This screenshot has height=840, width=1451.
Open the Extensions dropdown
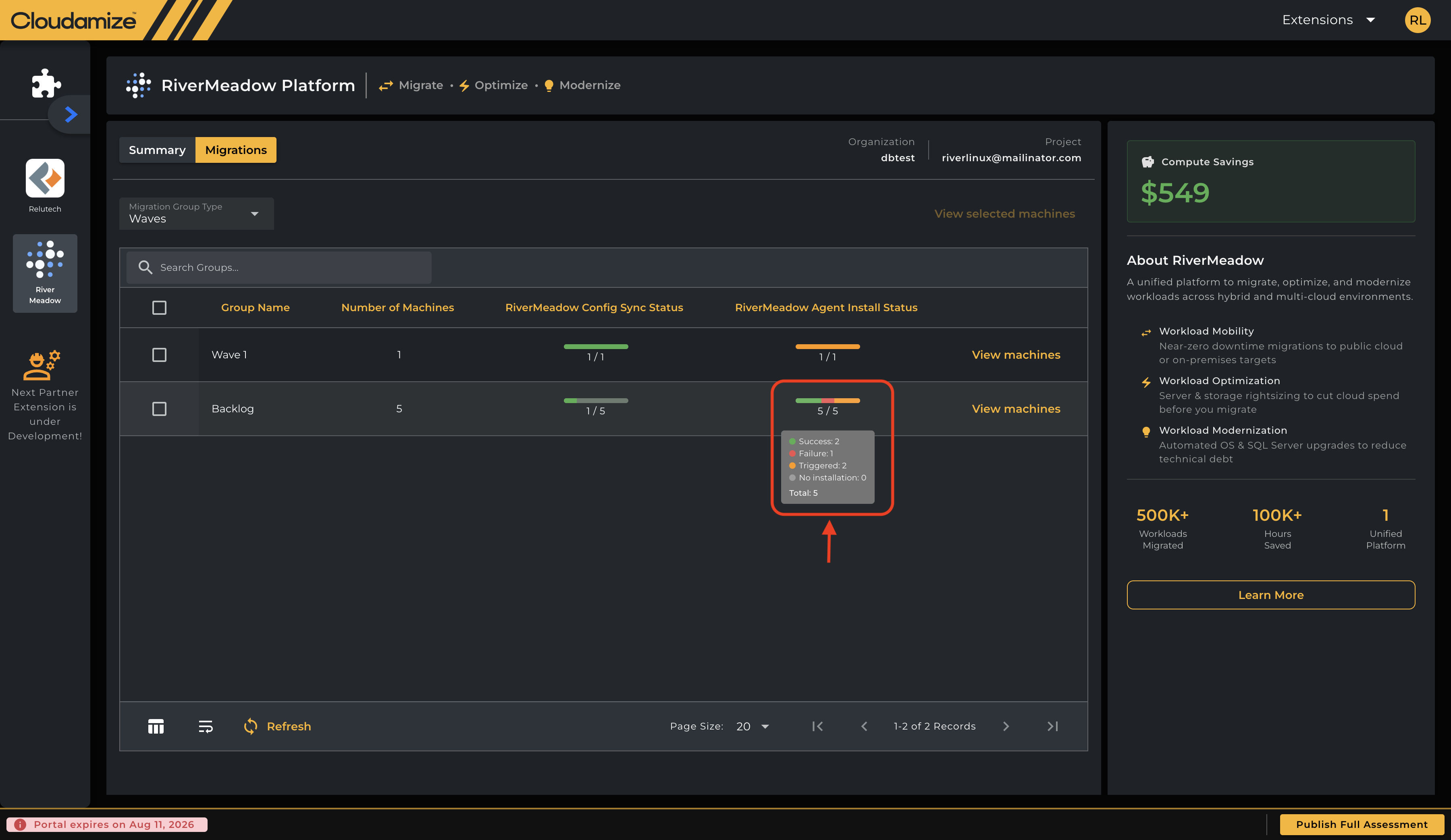[1329, 20]
